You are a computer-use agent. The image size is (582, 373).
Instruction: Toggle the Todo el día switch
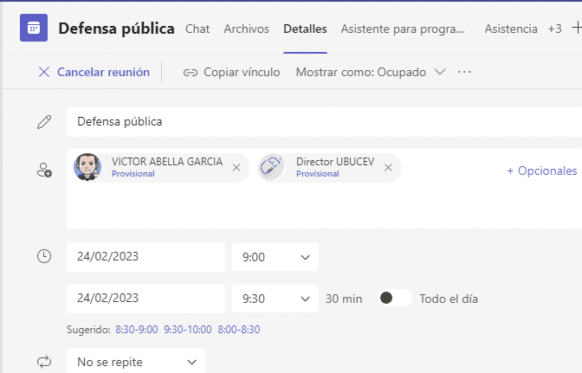pos(395,298)
